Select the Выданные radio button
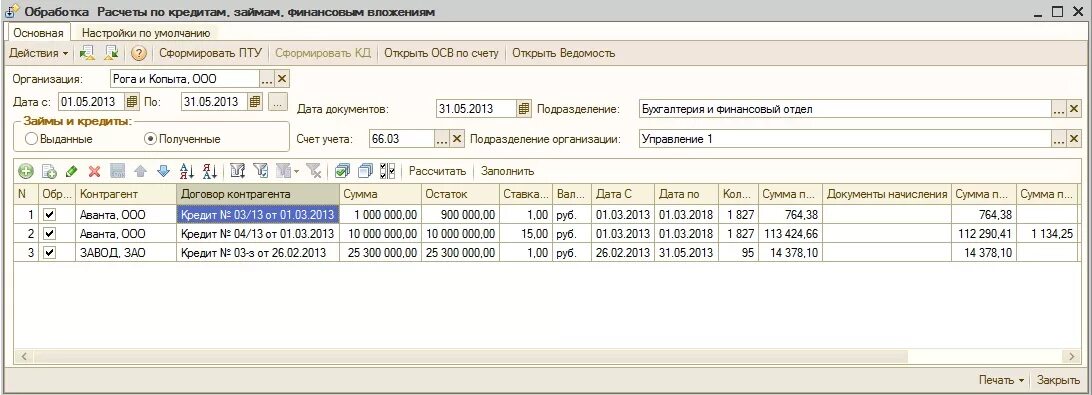The width and height of the screenshot is (1092, 395). click(x=31, y=139)
